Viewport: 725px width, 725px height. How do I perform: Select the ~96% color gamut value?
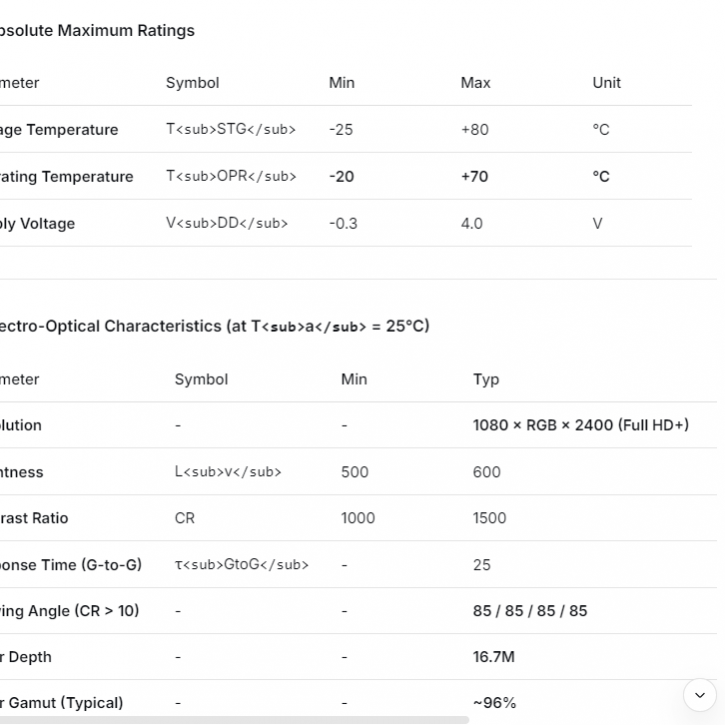tap(495, 703)
